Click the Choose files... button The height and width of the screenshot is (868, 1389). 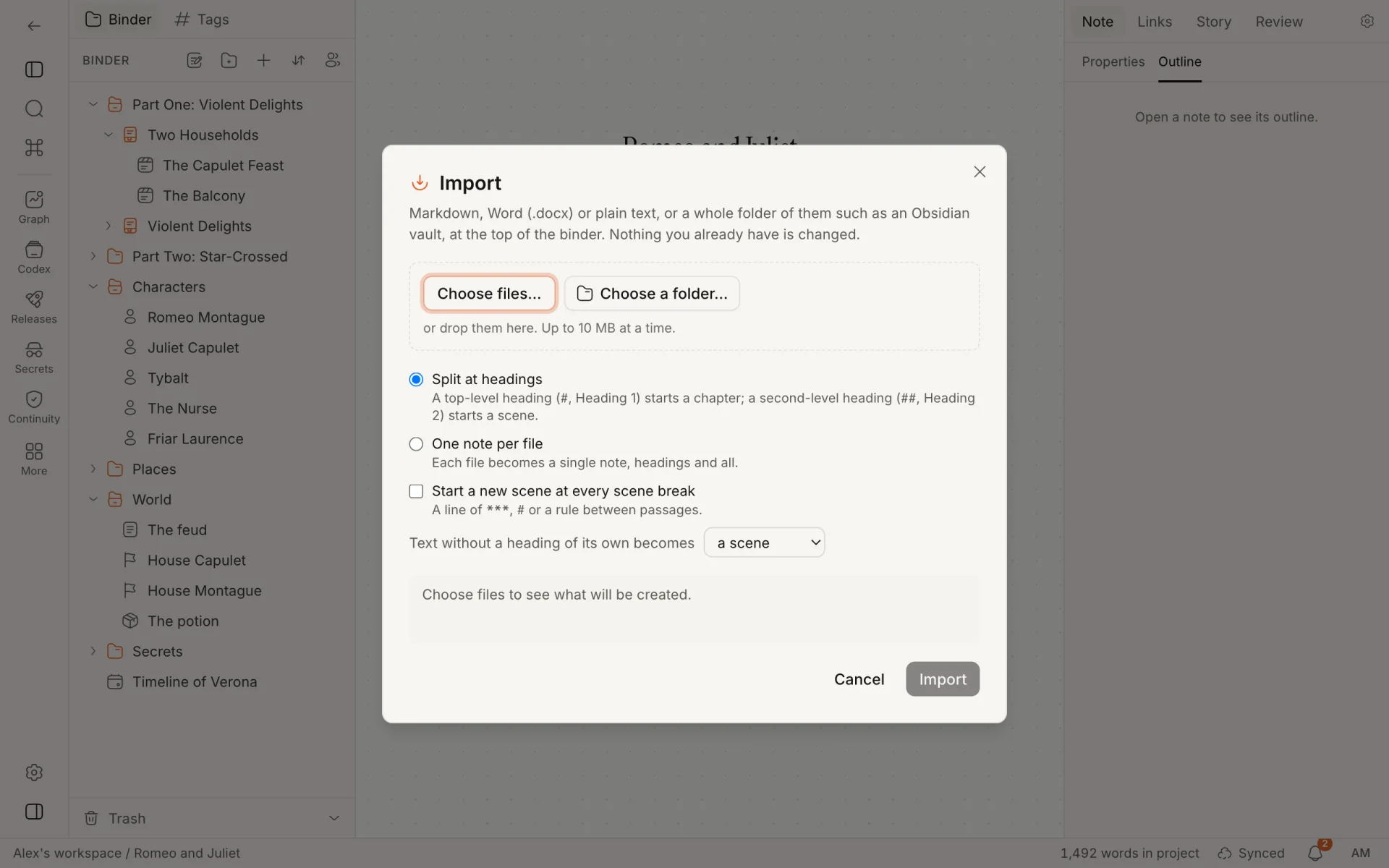pos(489,294)
